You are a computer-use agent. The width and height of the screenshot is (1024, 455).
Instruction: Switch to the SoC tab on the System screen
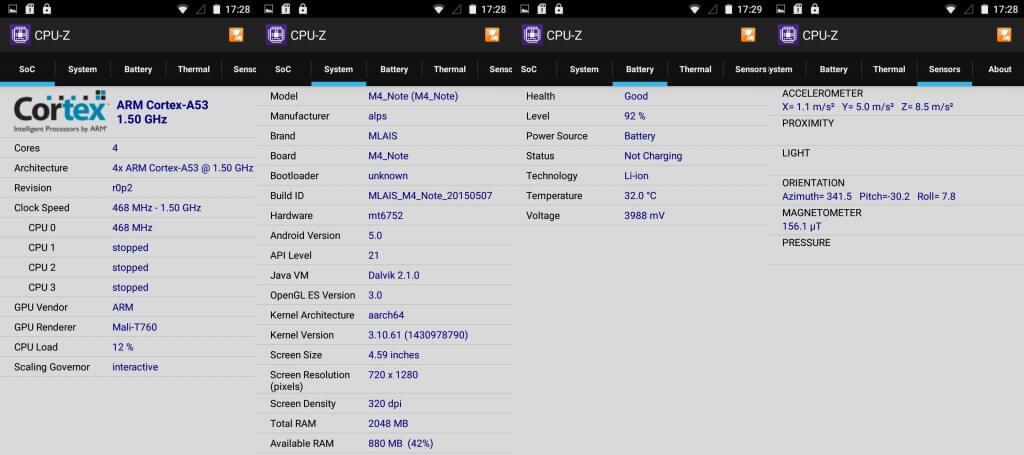click(x=283, y=69)
